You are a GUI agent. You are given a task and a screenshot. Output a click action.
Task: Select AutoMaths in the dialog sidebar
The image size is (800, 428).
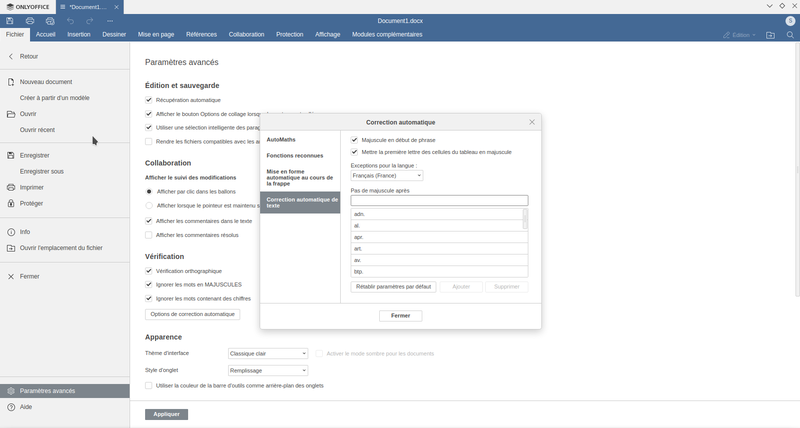tap(281, 139)
